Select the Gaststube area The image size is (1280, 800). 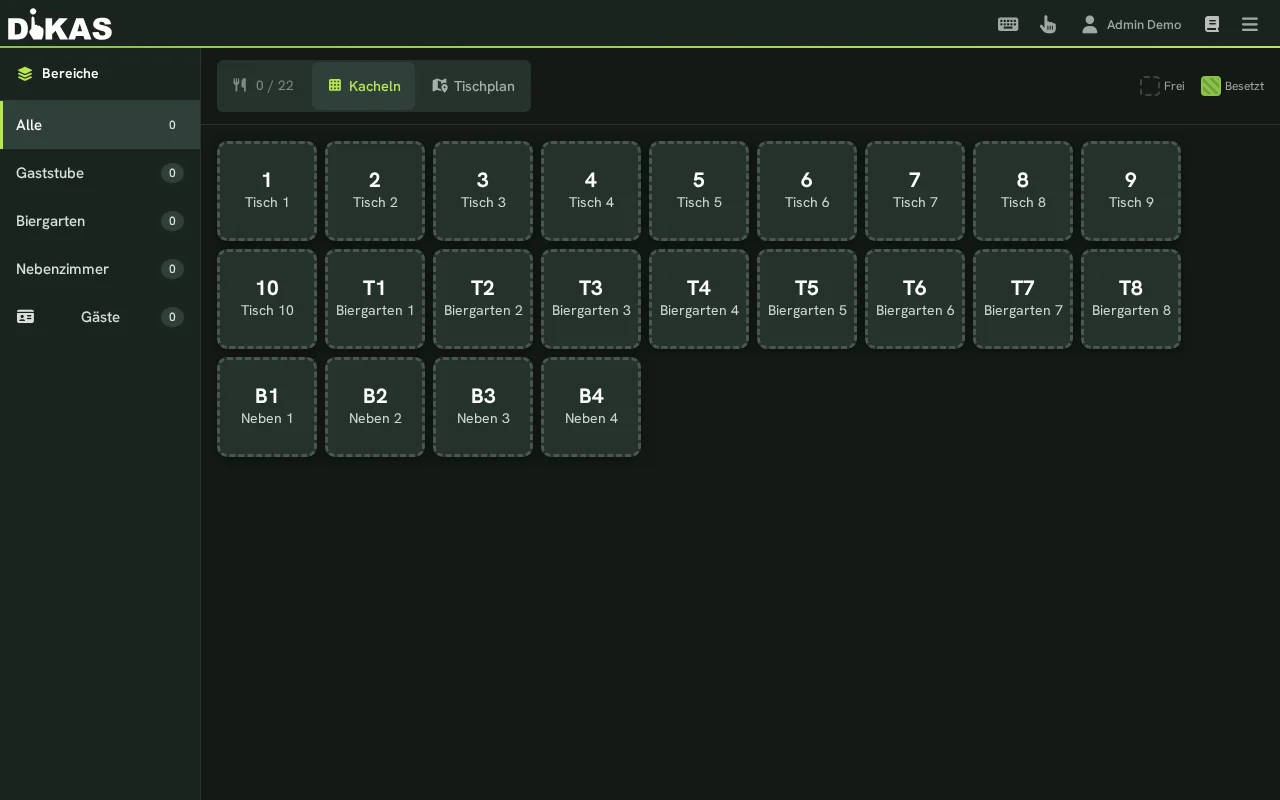point(100,173)
